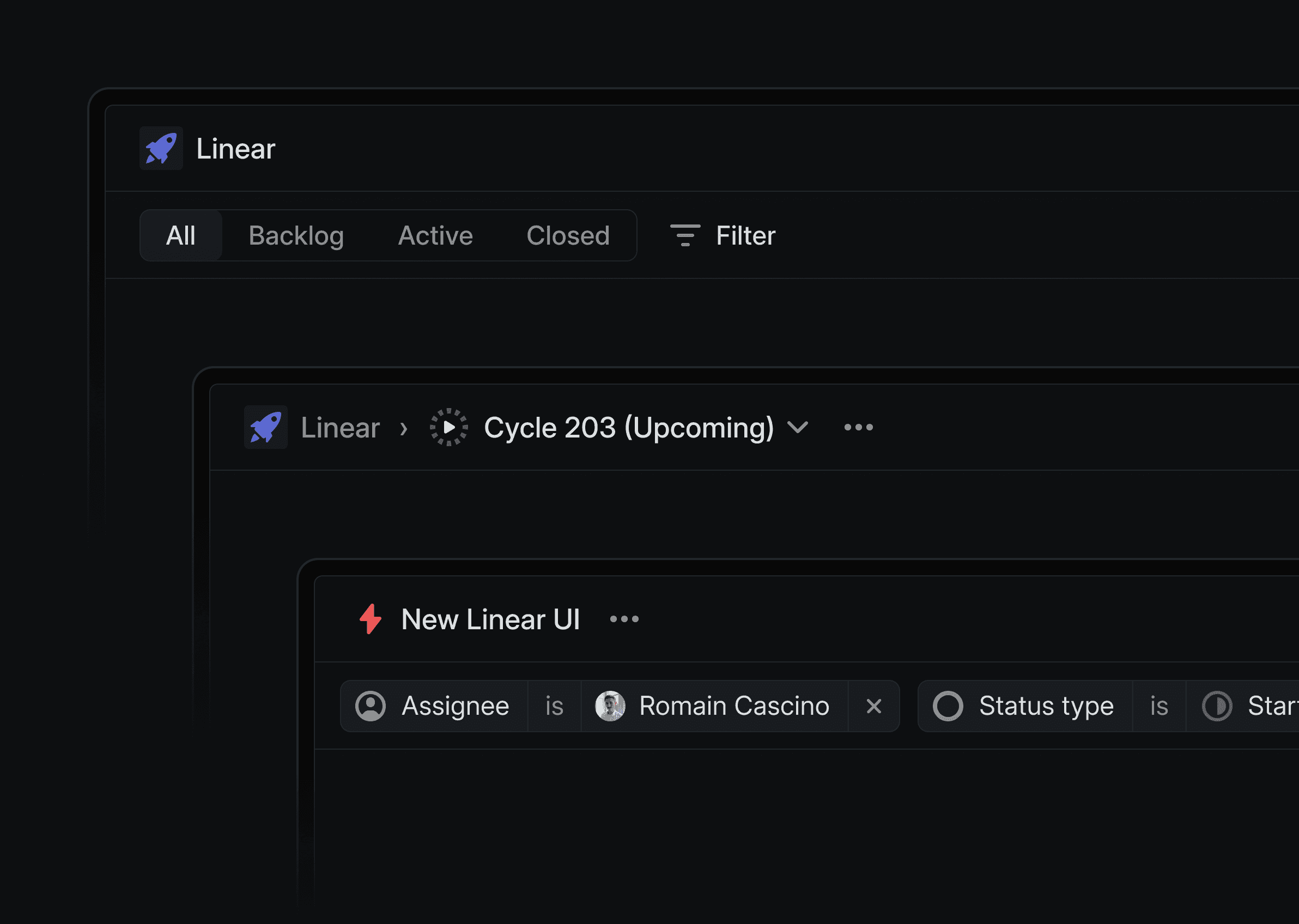Open the New Linear UI ellipsis menu

click(x=623, y=619)
